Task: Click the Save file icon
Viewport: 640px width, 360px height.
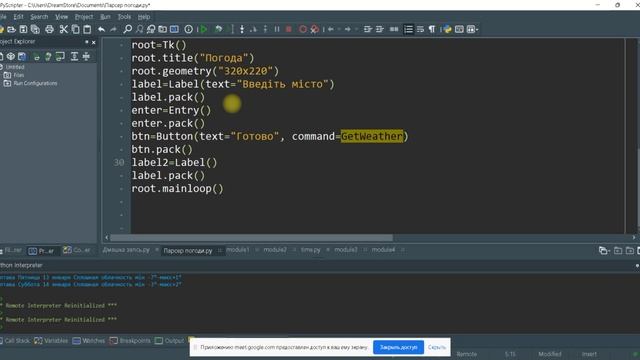Action: coord(23,29)
